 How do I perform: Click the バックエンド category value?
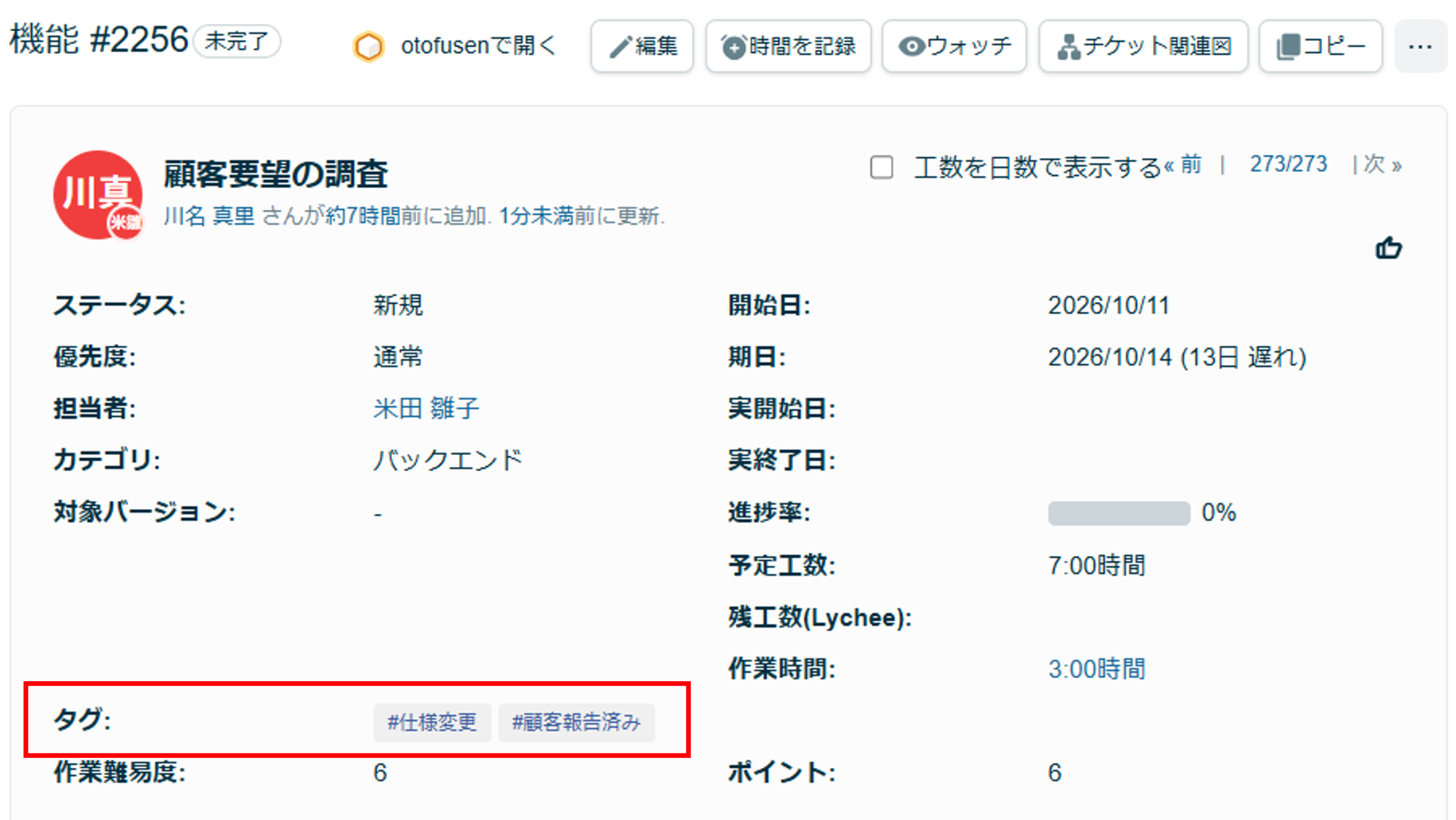click(448, 459)
